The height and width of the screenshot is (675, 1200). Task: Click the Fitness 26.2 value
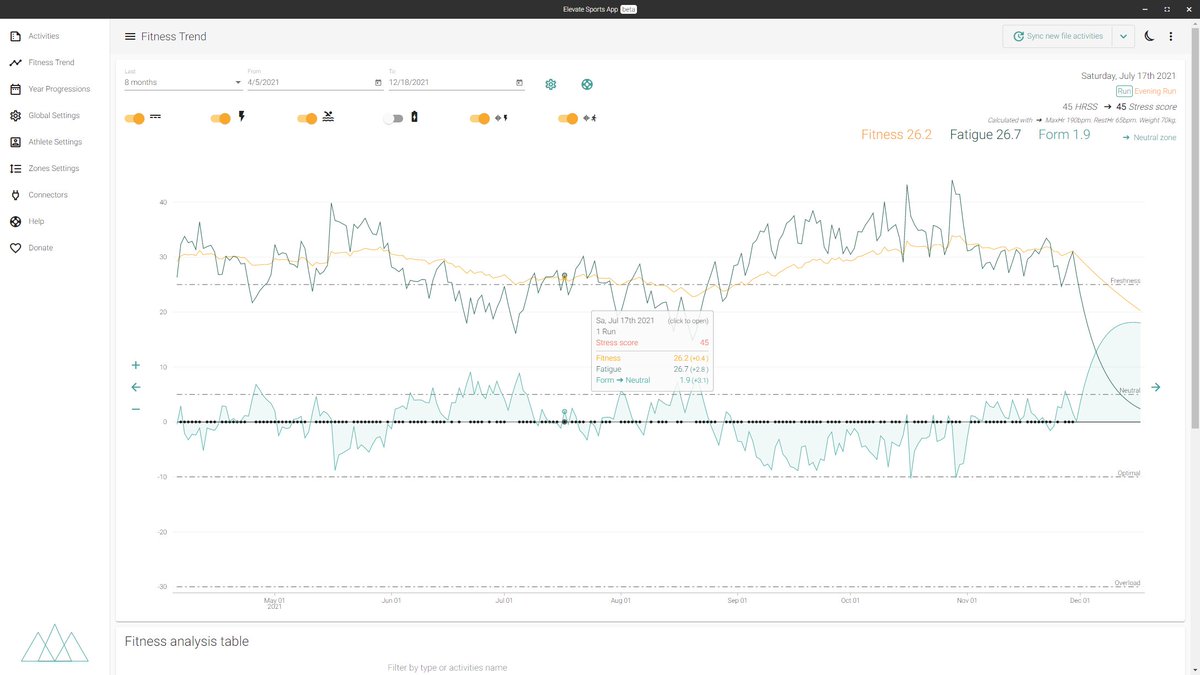point(896,134)
